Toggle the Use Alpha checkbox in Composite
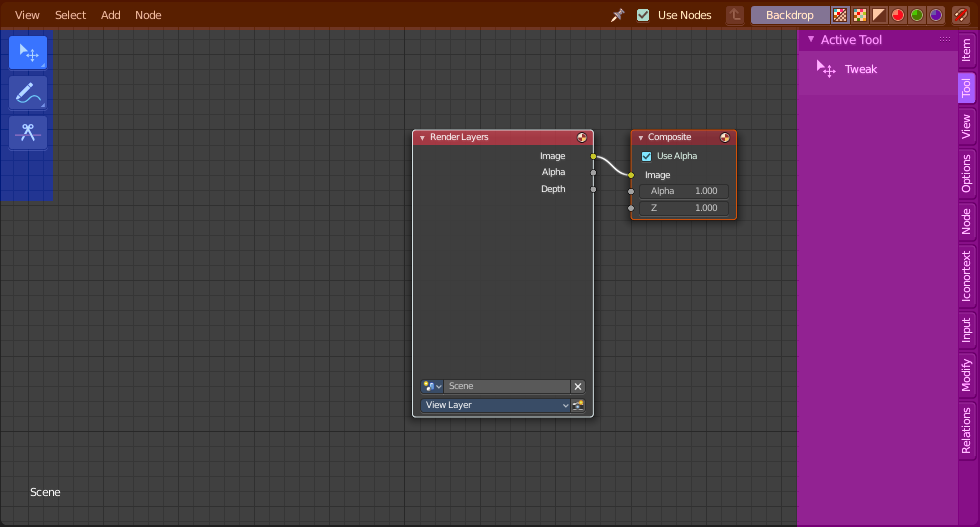The height and width of the screenshot is (527, 980). (647, 156)
